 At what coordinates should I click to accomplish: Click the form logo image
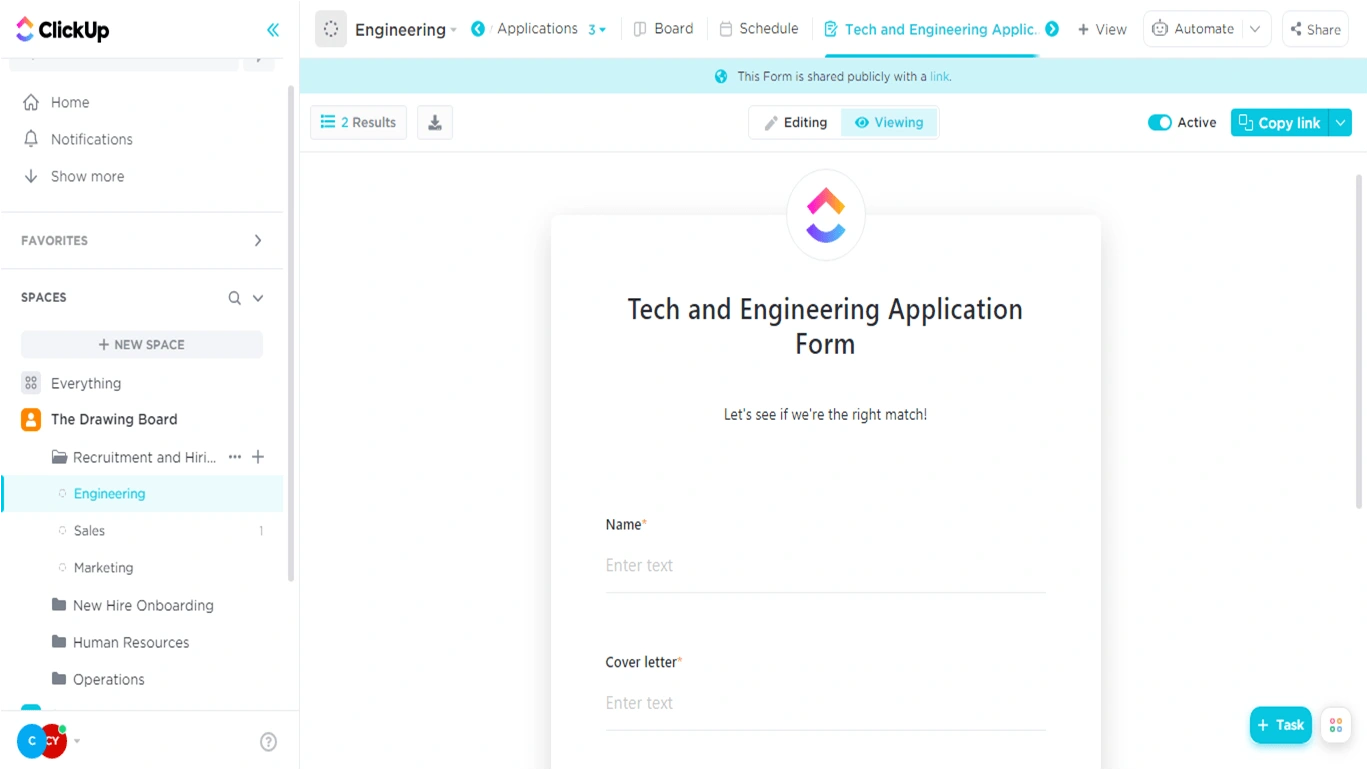pyautogui.click(x=826, y=215)
